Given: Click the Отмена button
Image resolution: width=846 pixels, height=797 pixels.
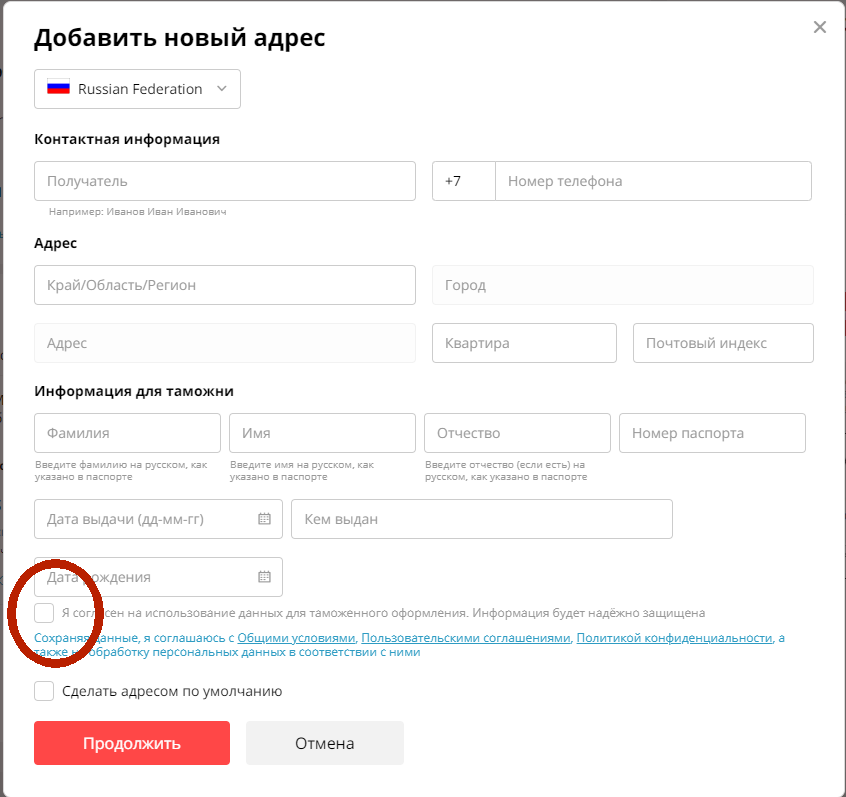Looking at the screenshot, I should [324, 743].
